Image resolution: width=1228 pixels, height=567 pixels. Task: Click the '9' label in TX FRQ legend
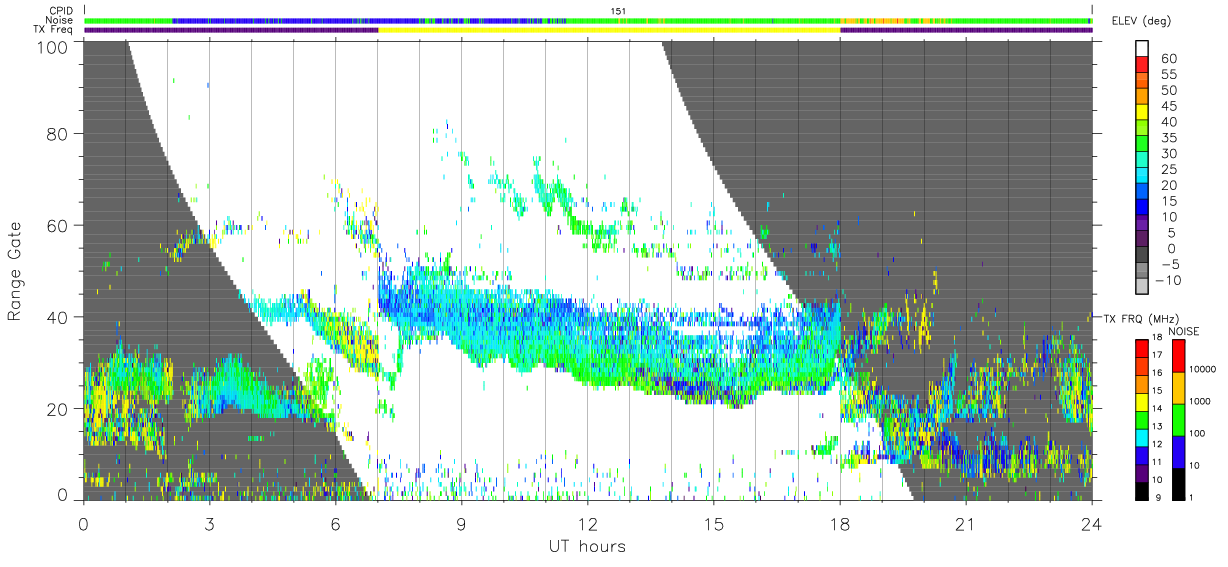(x=1158, y=498)
